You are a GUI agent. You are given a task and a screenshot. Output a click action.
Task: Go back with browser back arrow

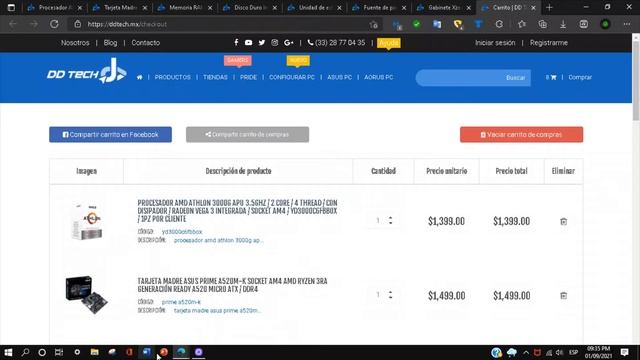pos(13,24)
